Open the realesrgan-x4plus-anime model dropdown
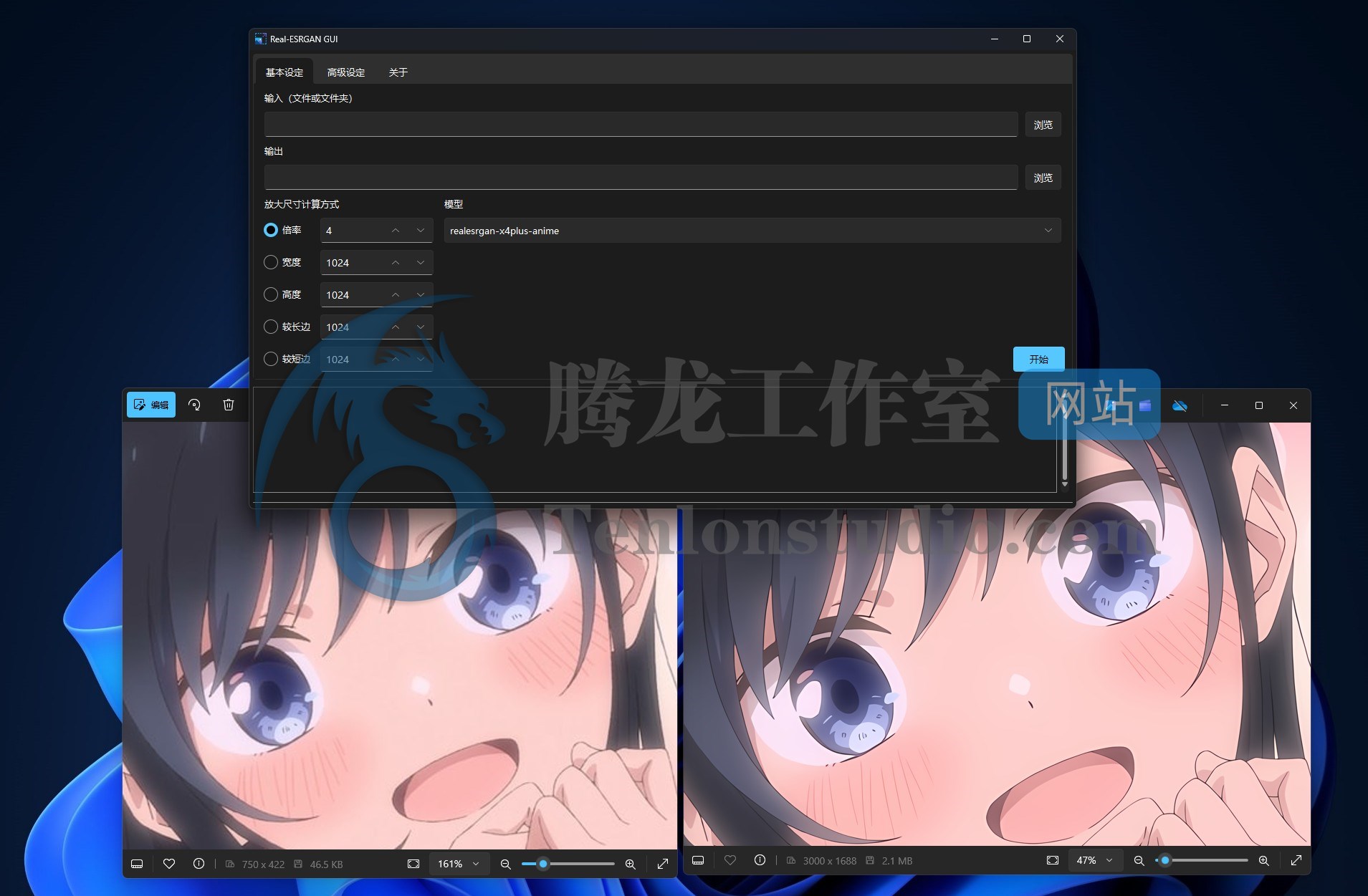 [752, 231]
